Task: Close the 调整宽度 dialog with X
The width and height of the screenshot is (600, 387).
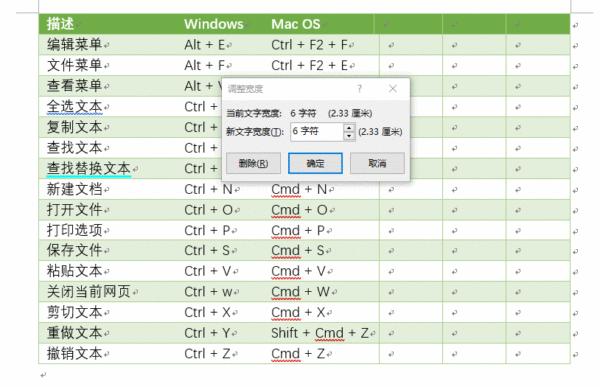Action: [393, 89]
